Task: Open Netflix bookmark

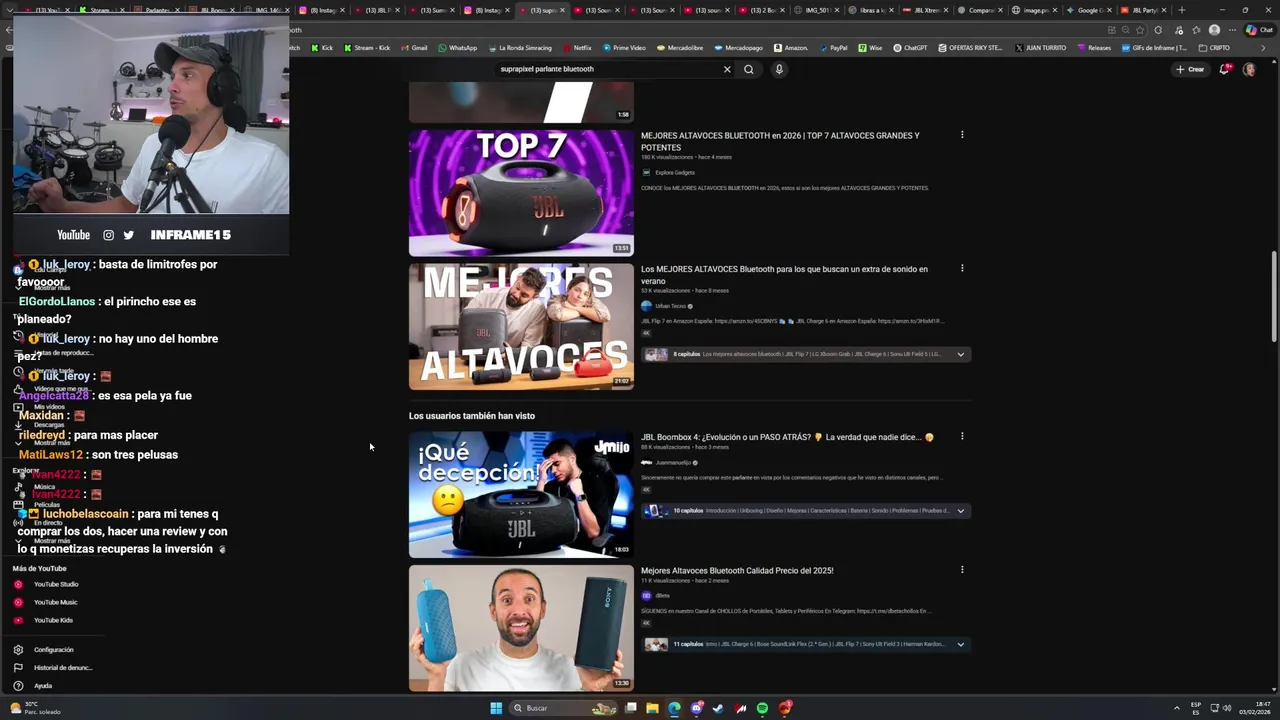Action: click(x=577, y=48)
